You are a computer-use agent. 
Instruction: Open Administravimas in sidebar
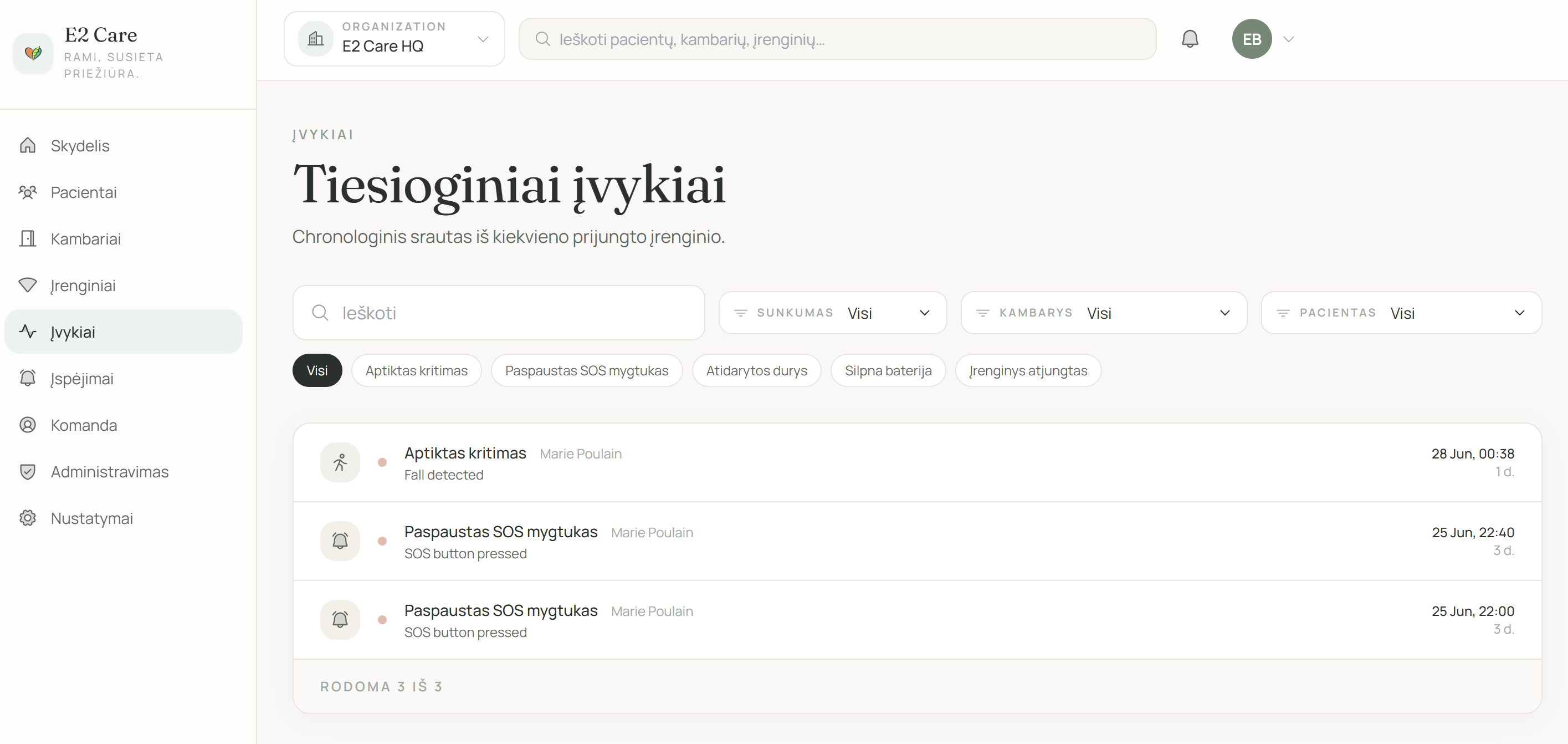[123, 471]
